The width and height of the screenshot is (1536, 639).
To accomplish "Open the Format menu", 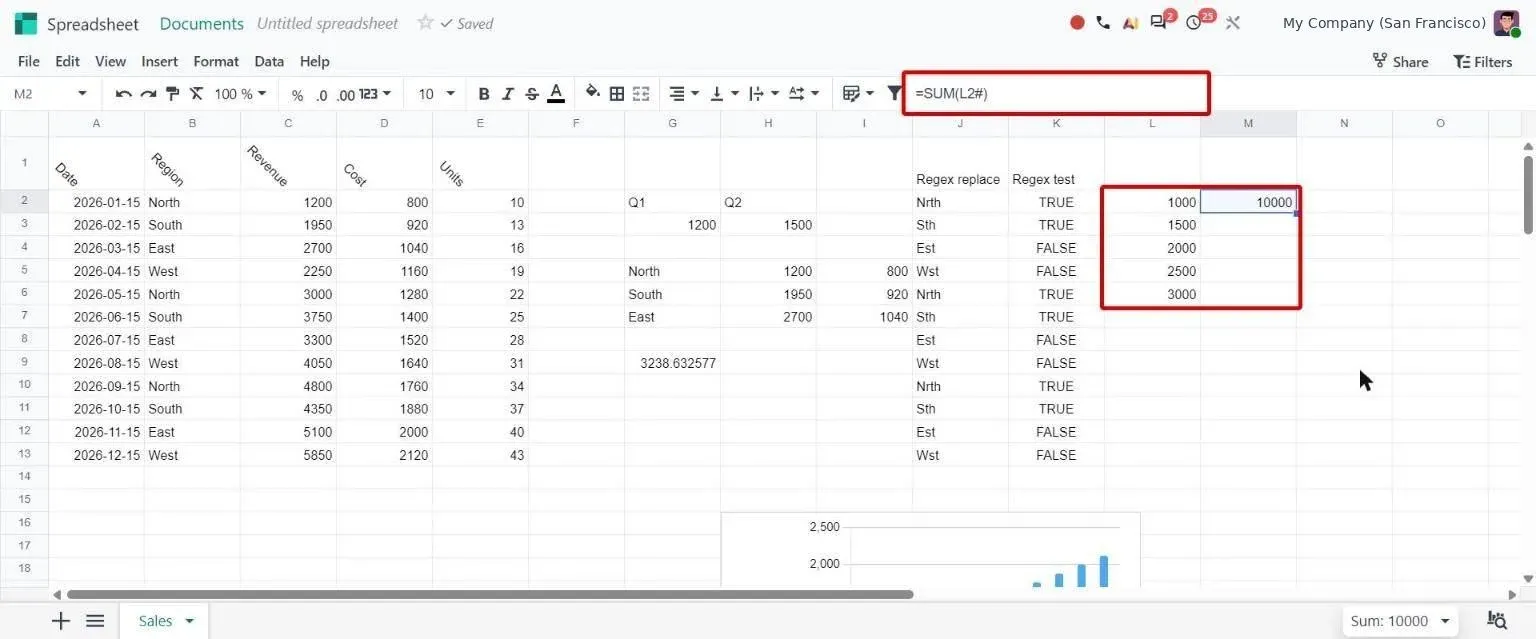I will point(216,61).
